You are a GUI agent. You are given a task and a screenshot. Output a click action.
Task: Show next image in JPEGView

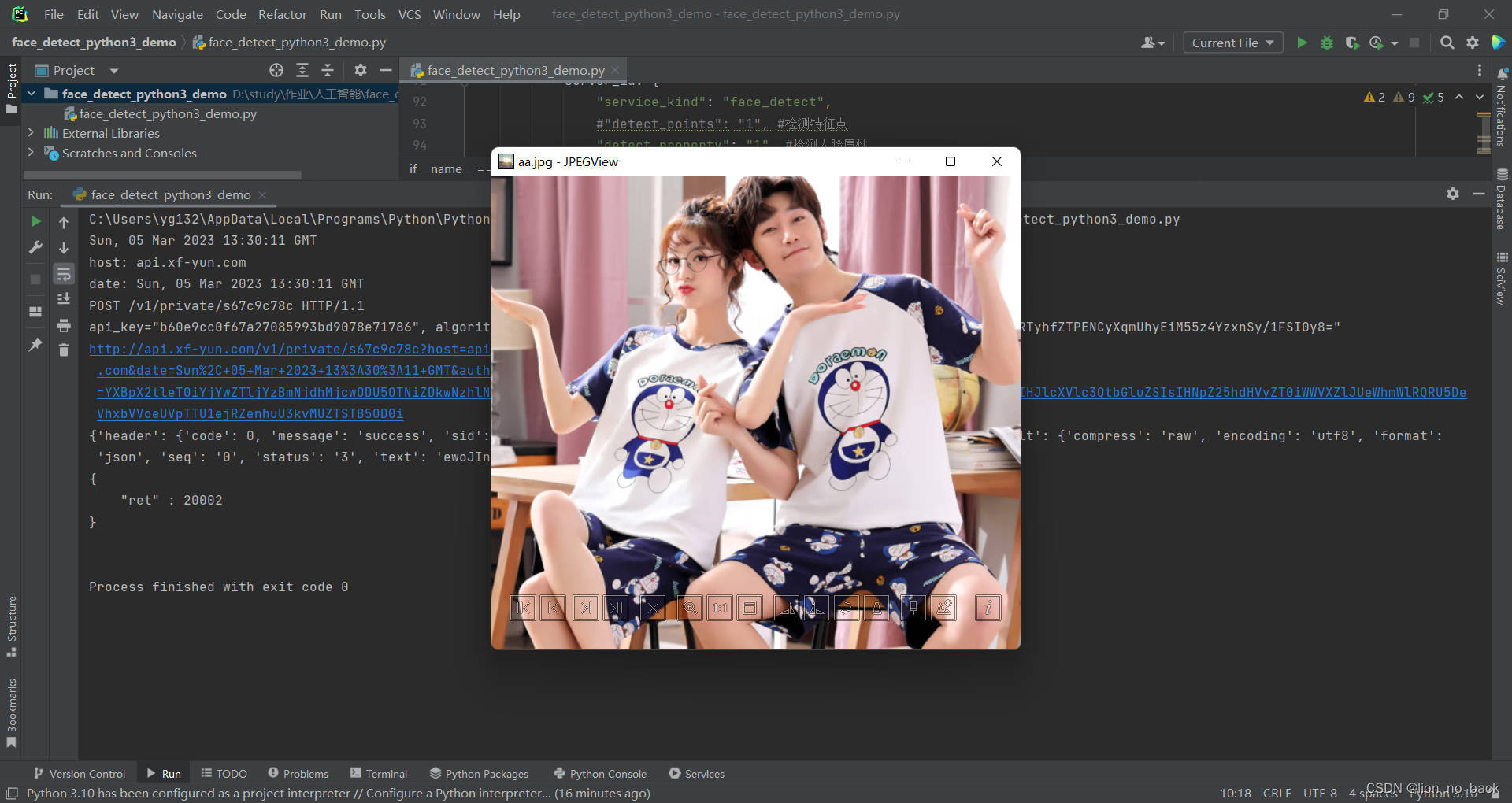[585, 608]
